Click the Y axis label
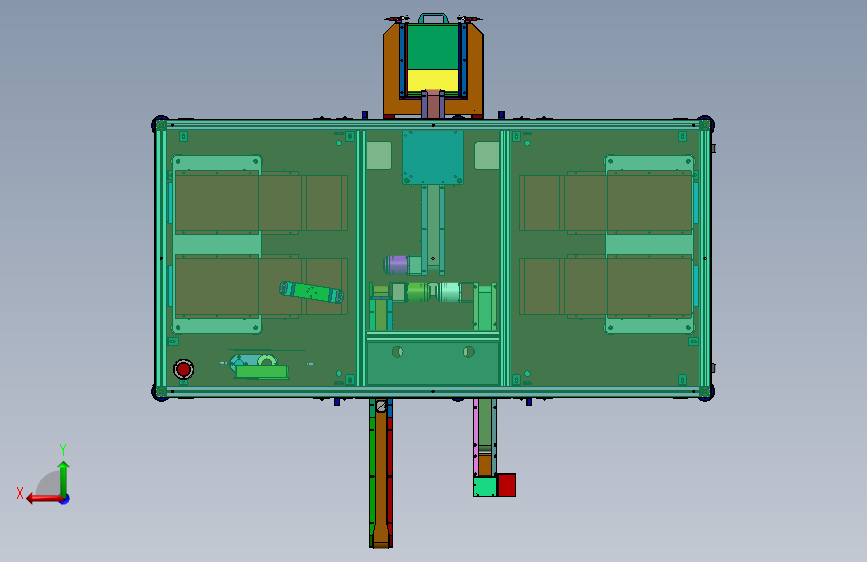867x562 pixels. [x=63, y=449]
